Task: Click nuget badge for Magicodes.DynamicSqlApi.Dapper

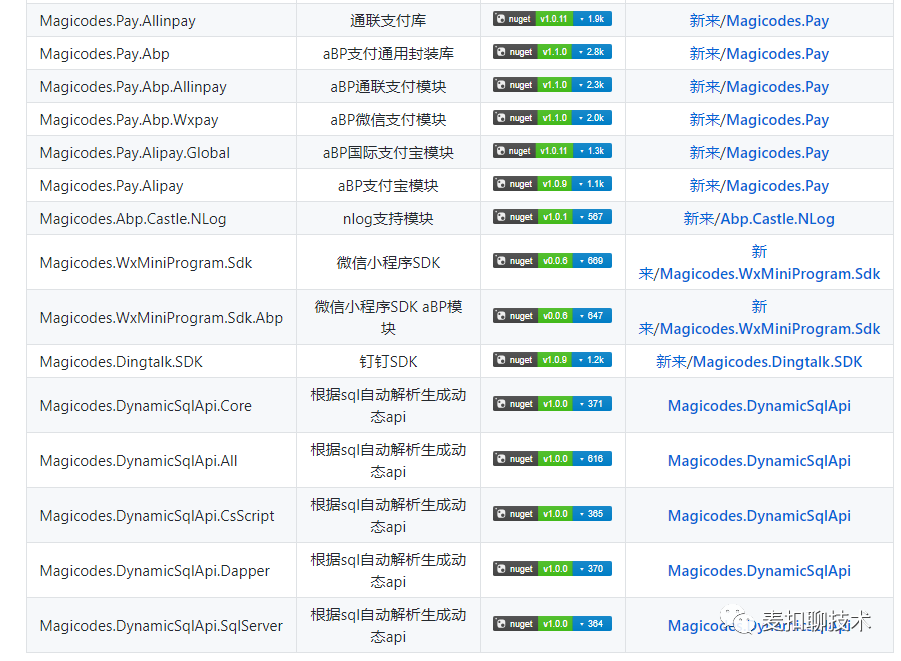Action: (552, 569)
